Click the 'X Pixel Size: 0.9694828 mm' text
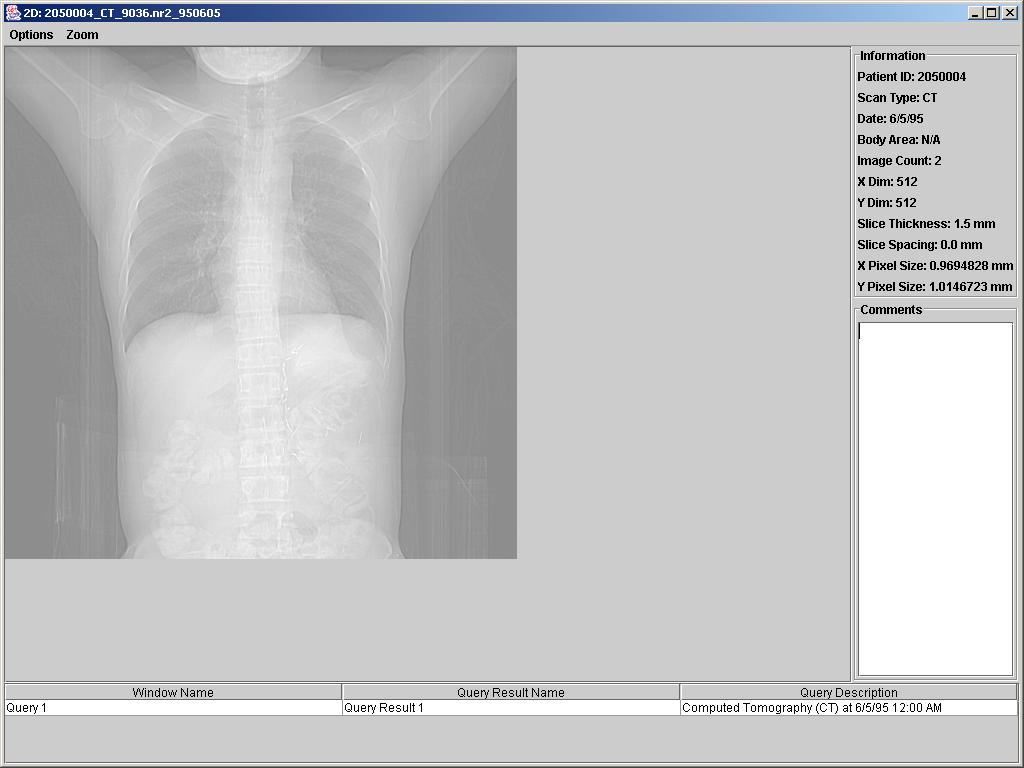 (x=935, y=266)
